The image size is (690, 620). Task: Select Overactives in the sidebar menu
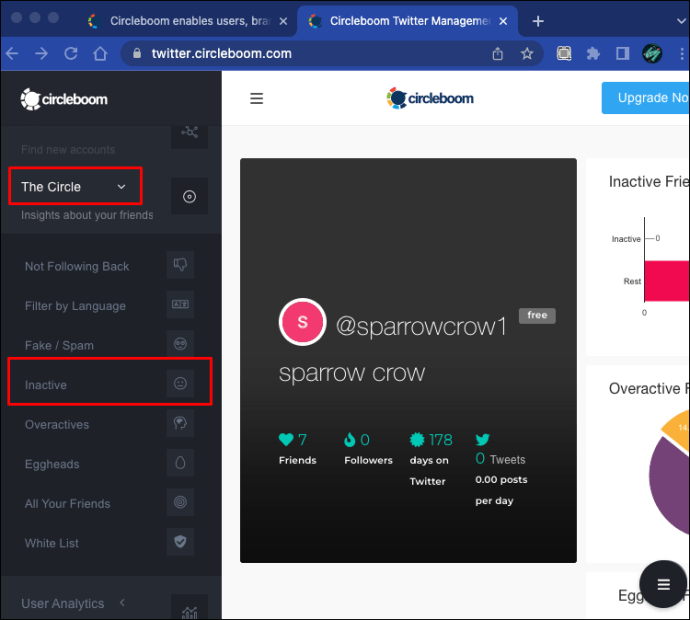click(x=57, y=425)
